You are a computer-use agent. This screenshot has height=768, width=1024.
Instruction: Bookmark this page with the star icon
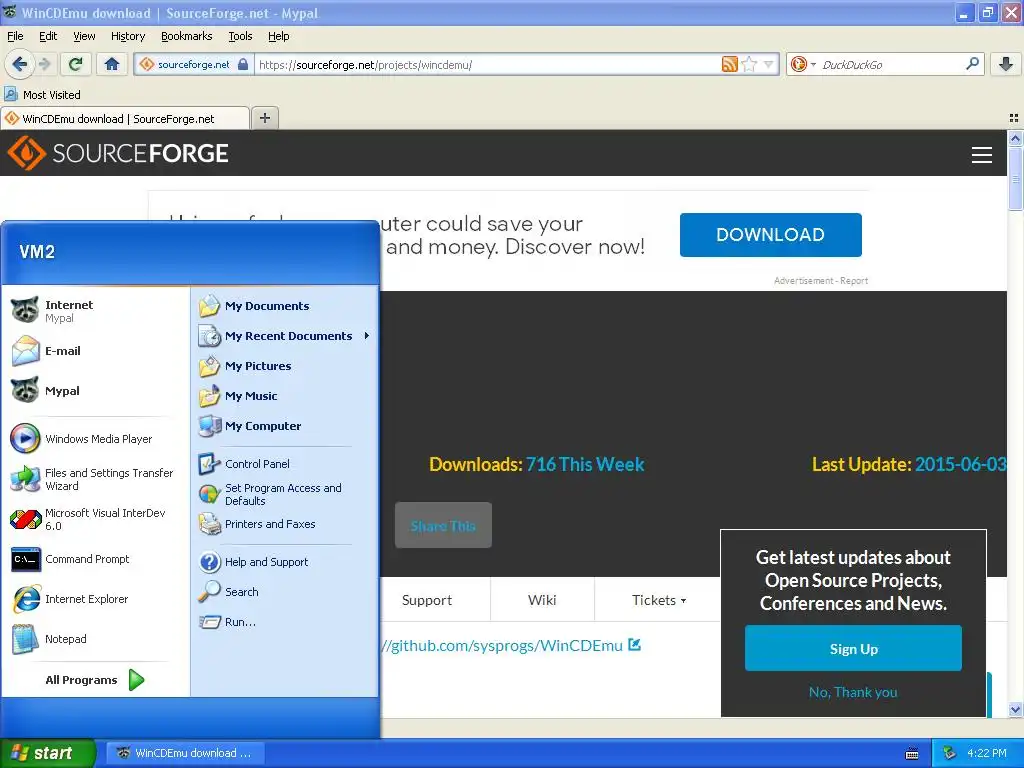point(749,64)
